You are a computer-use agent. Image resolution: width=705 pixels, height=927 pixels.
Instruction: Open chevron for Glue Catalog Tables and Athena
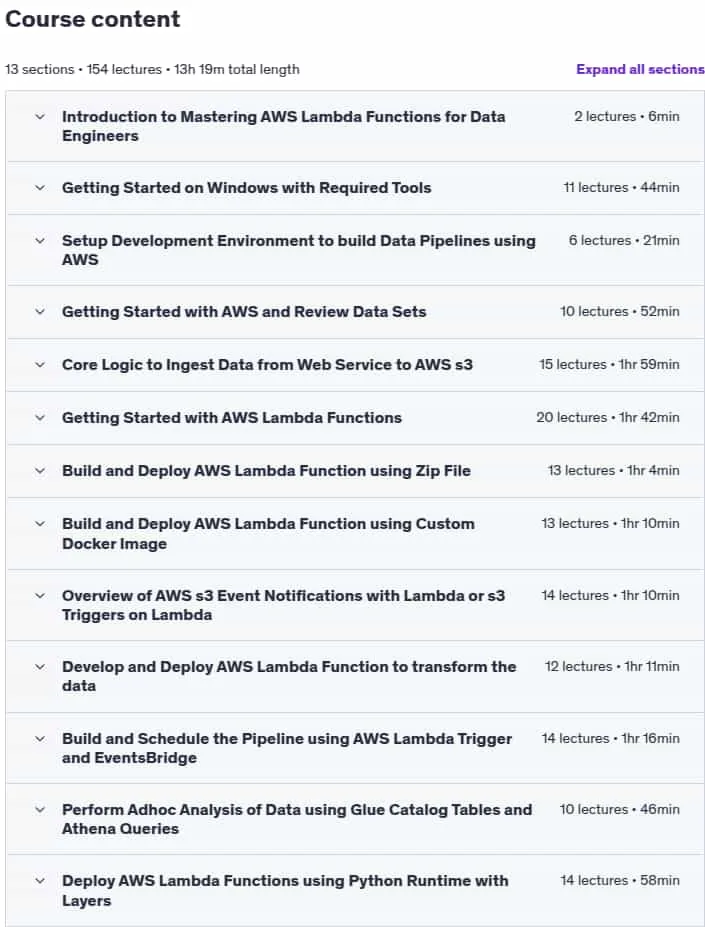pos(40,810)
